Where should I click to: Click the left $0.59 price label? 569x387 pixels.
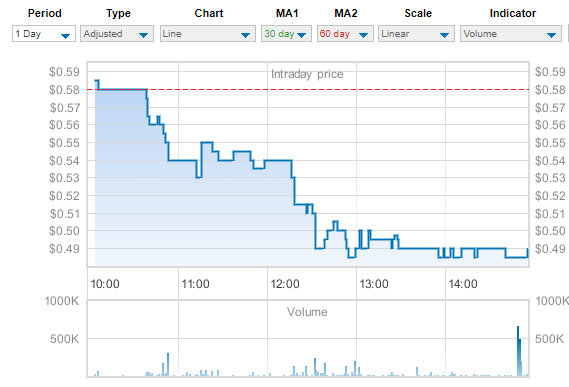point(64,72)
